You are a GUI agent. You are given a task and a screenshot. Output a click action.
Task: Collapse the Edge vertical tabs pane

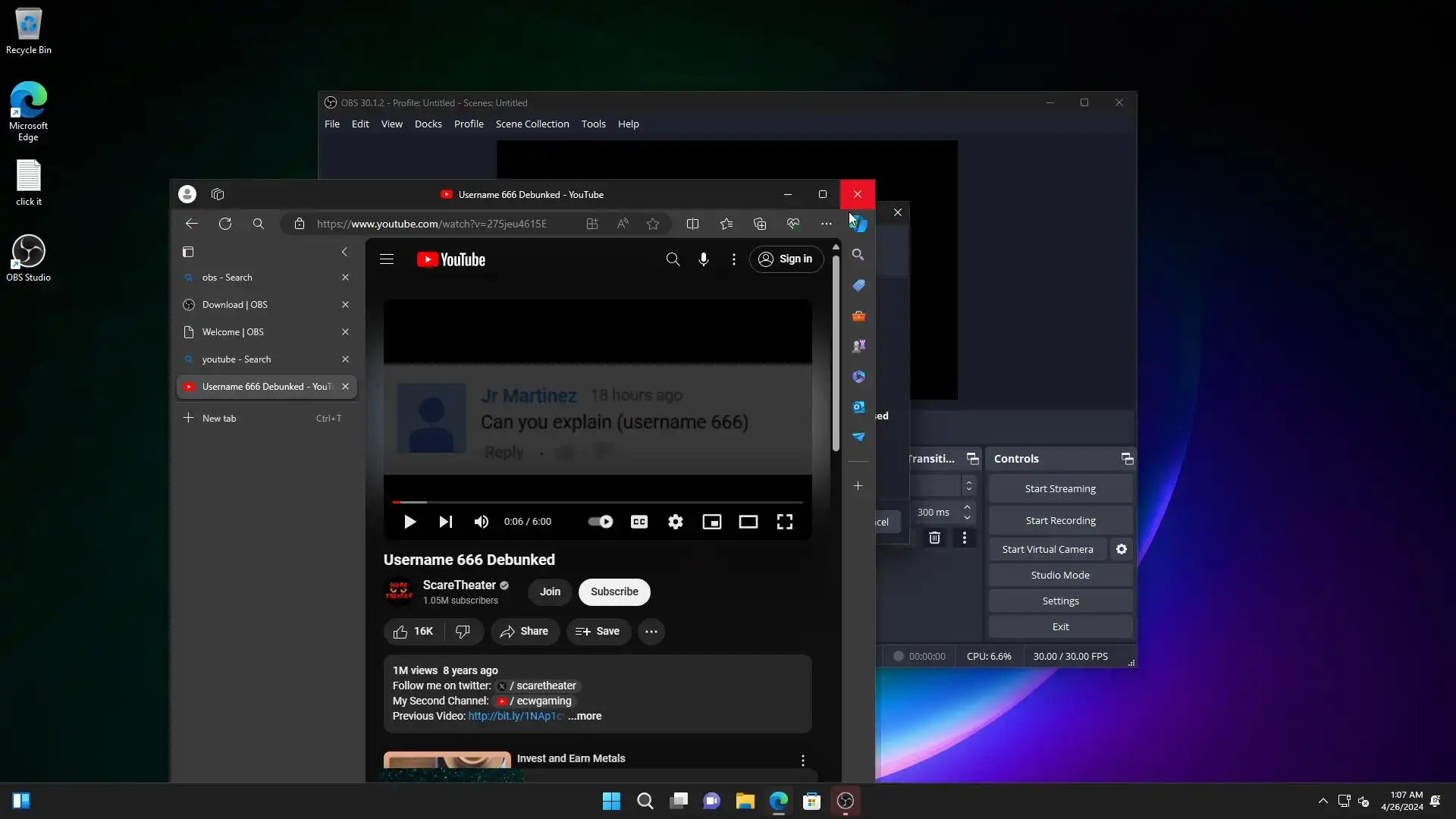pos(344,252)
